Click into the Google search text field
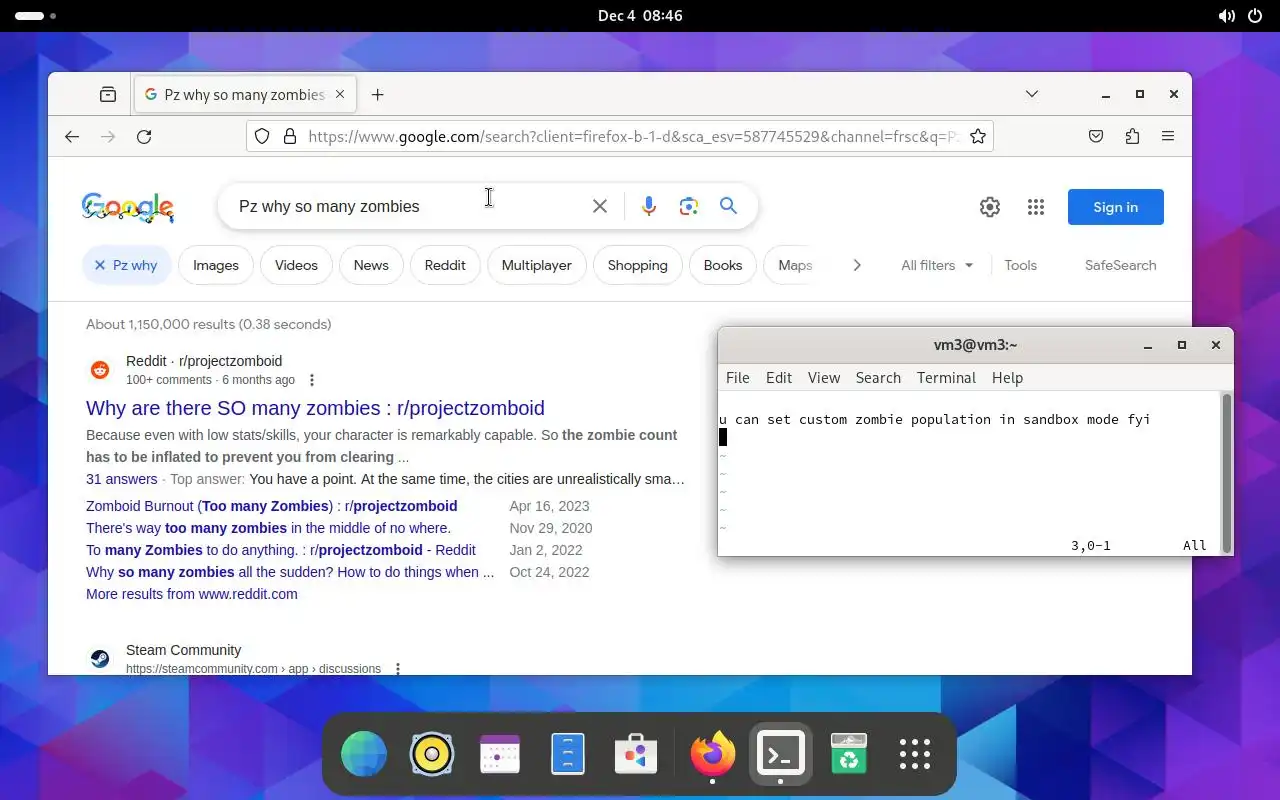 pos(410,206)
